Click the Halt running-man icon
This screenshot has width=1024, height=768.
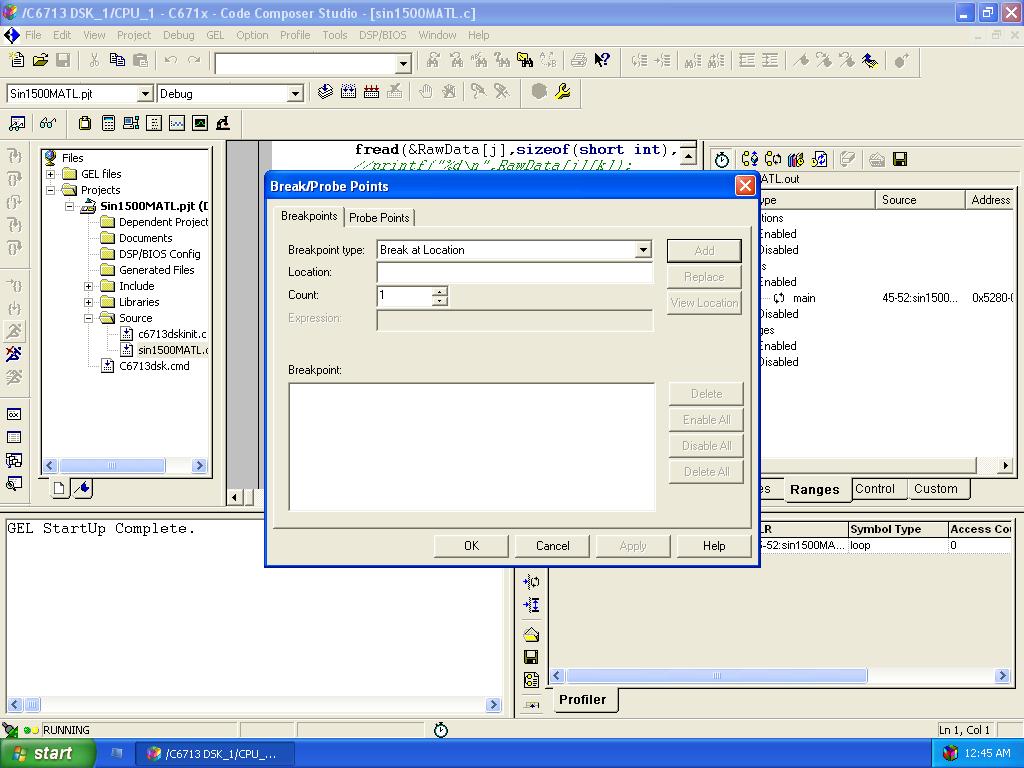[x=14, y=354]
